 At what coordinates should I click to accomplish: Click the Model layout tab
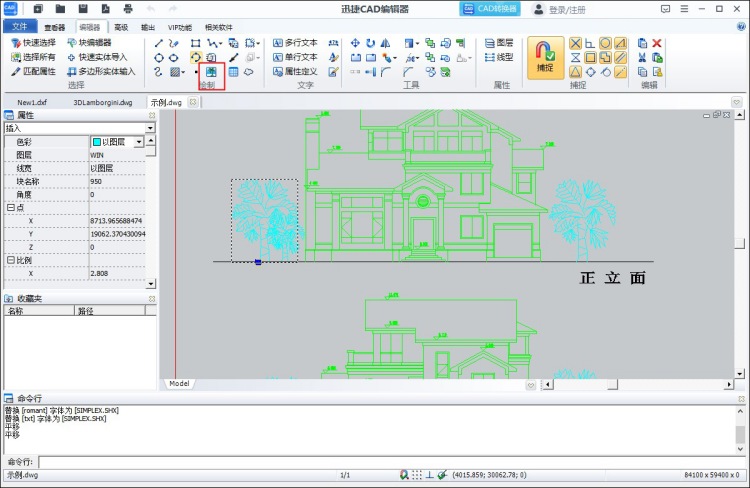coord(179,384)
